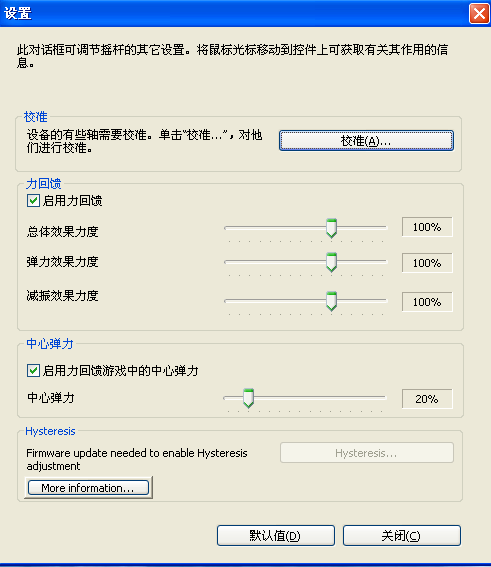
Task: Click the 弹力效果力度 slider track's left end
Action: point(228,262)
